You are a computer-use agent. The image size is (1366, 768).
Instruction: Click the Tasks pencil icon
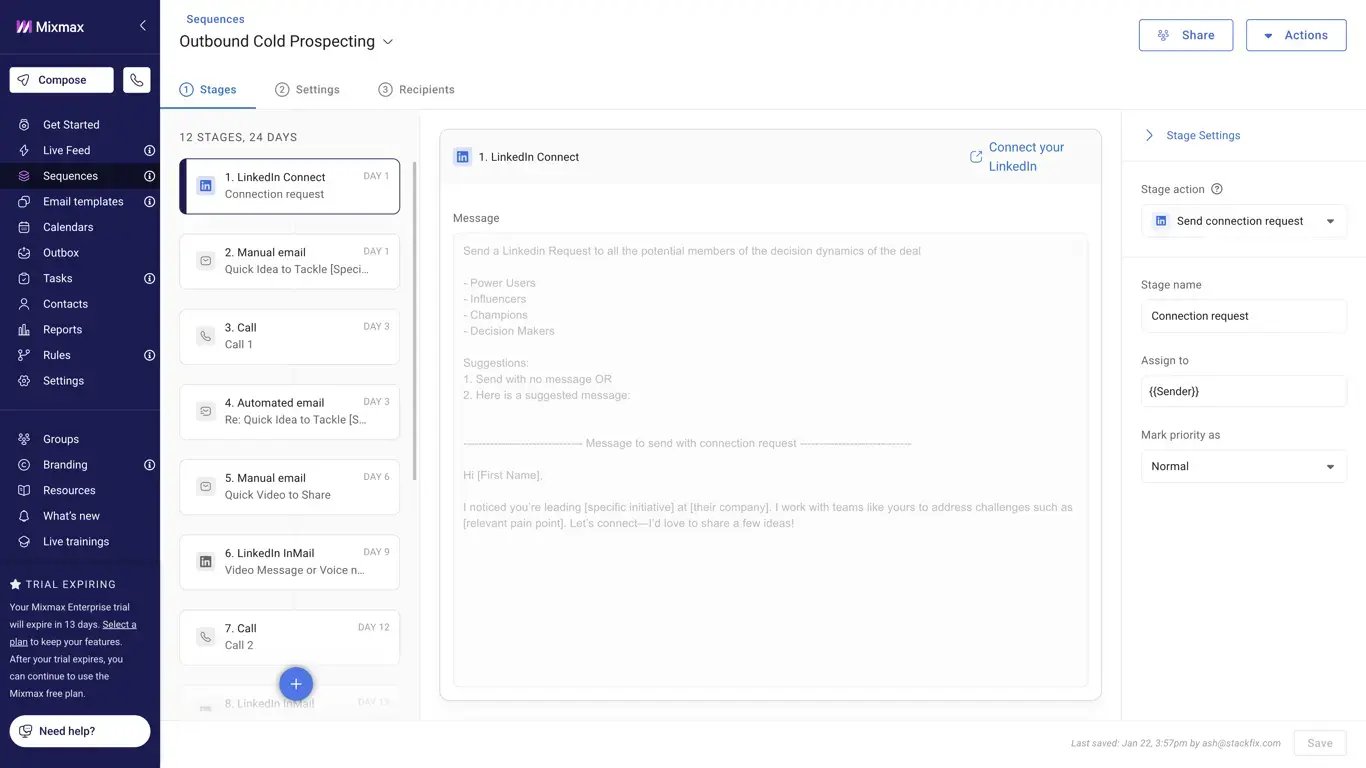[24, 278]
